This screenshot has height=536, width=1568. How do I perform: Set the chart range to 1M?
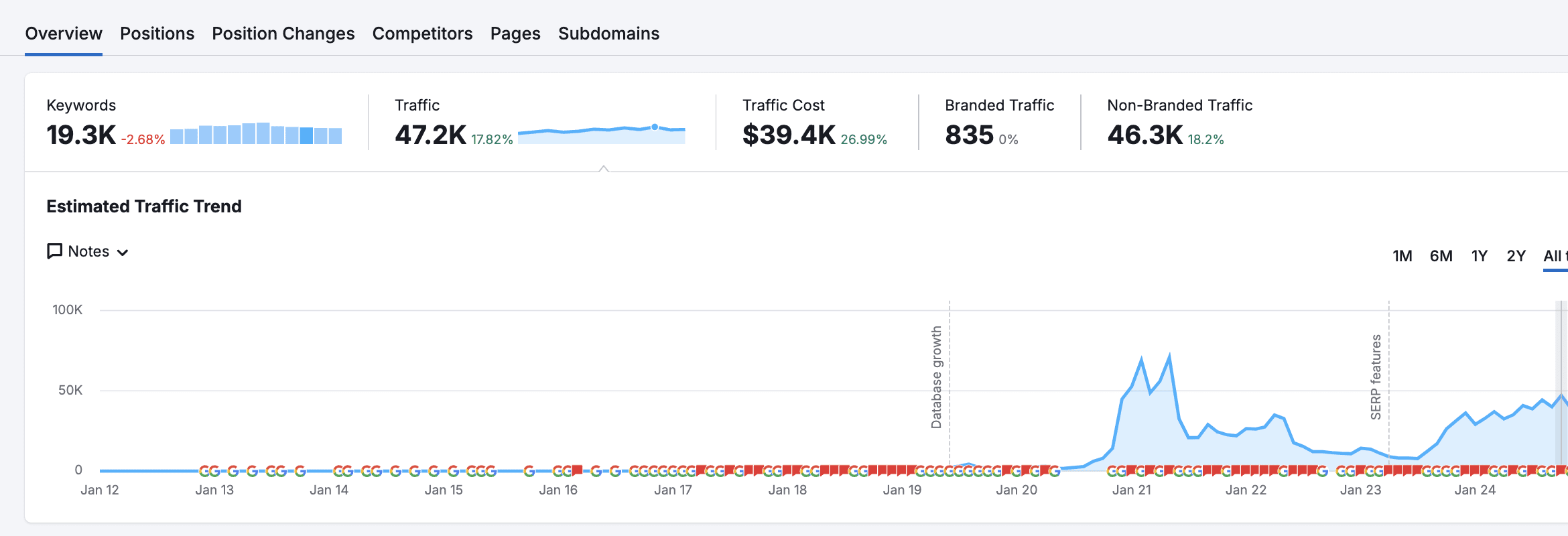tap(1402, 256)
